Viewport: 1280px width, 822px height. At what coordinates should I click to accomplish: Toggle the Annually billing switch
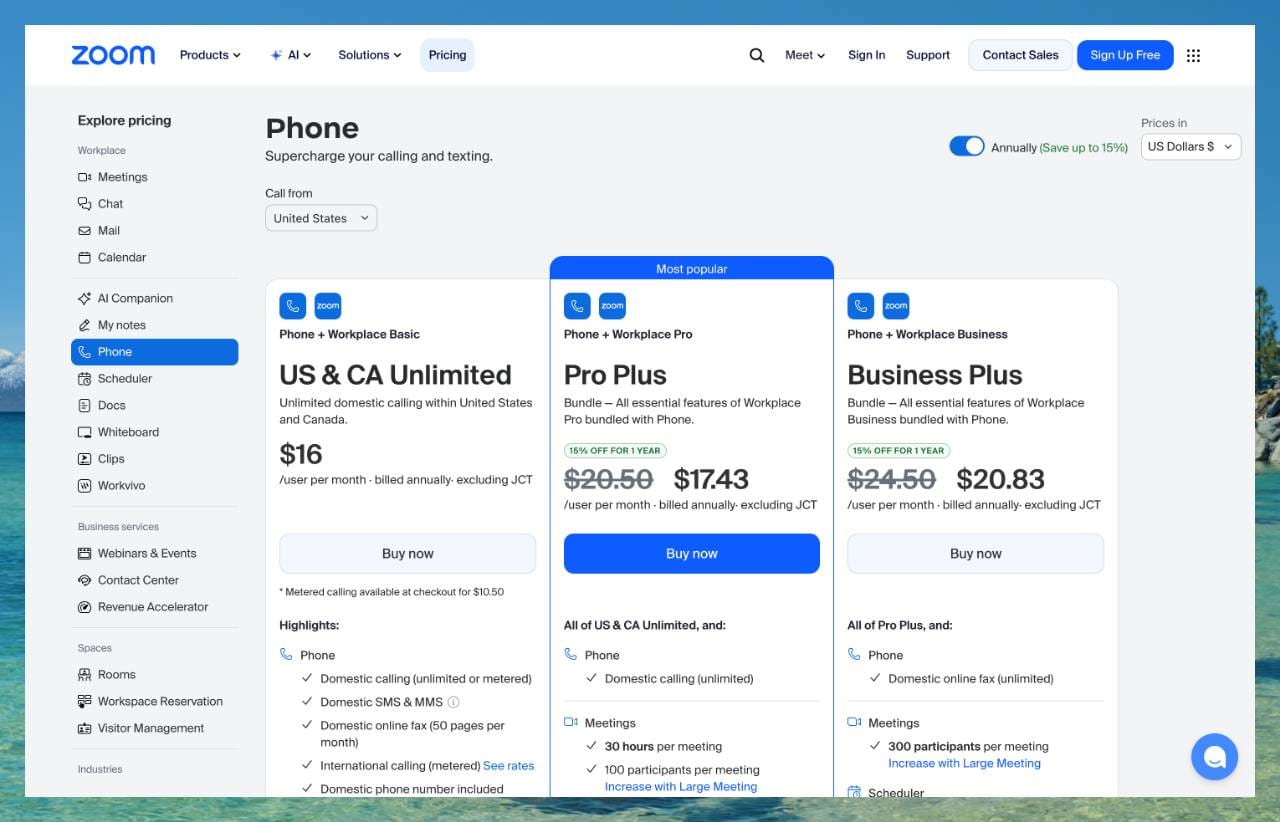967,147
